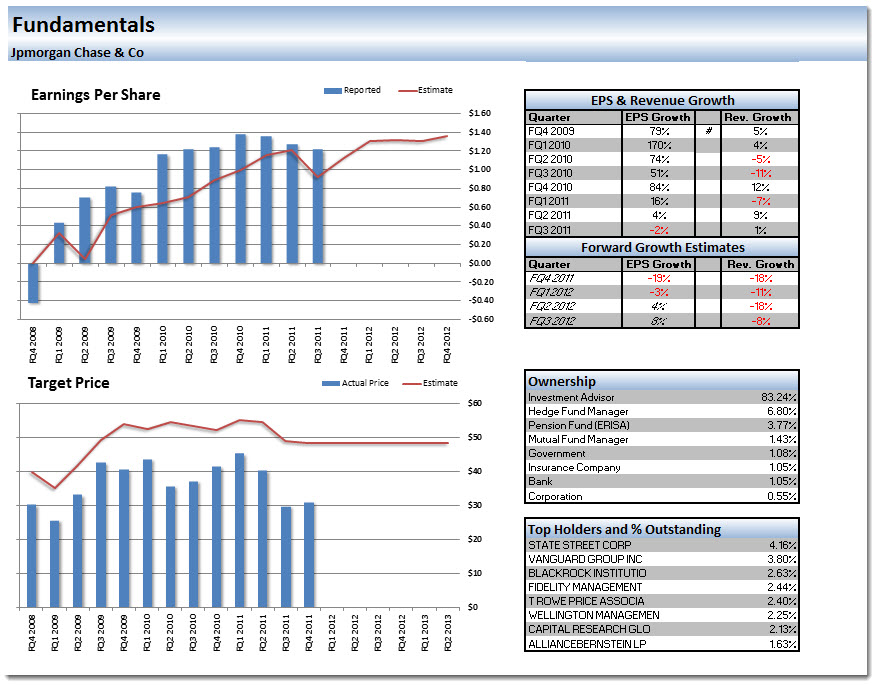Click the 83.24% ownership value

[779, 397]
